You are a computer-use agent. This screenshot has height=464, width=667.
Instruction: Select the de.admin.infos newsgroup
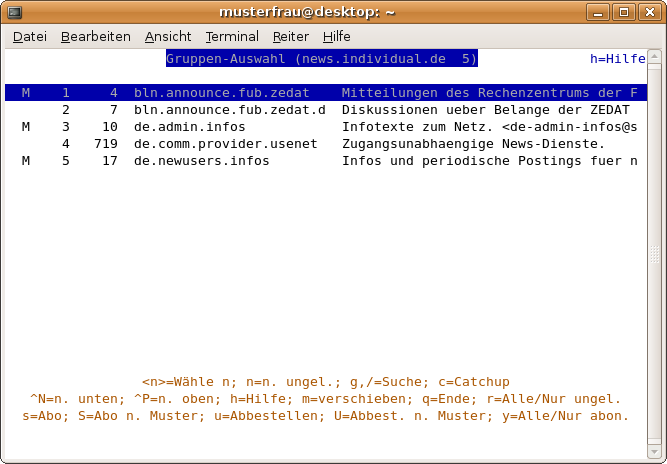pos(189,127)
